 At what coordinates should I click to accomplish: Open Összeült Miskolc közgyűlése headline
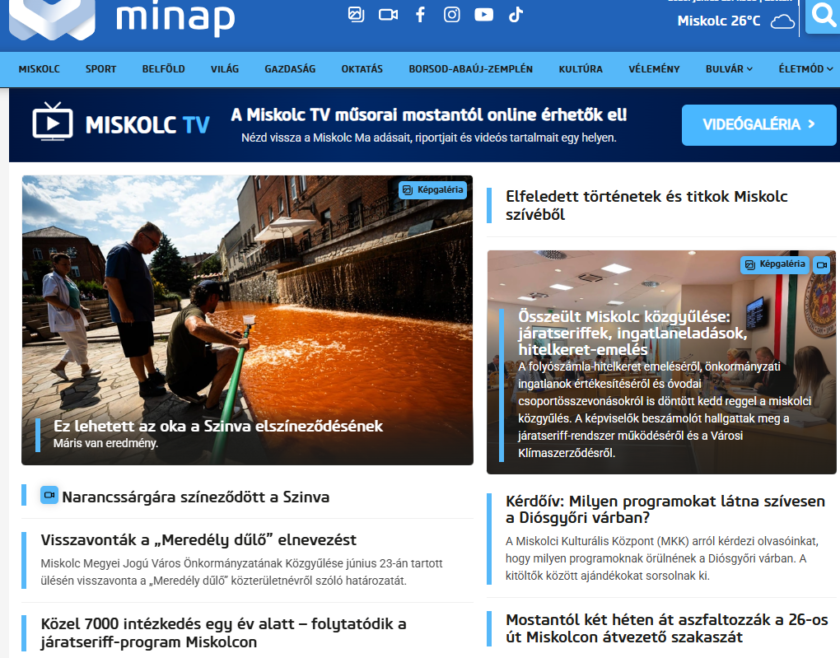pyautogui.click(x=632, y=333)
